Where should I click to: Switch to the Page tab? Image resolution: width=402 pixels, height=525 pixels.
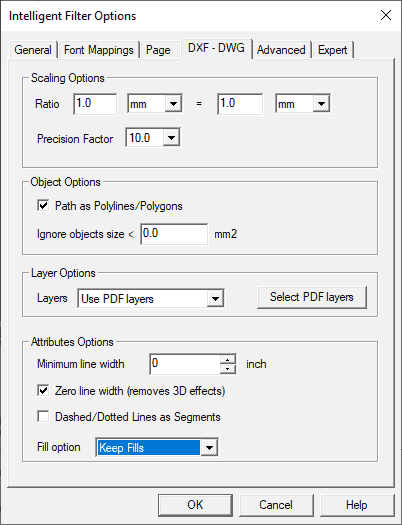(x=158, y=50)
